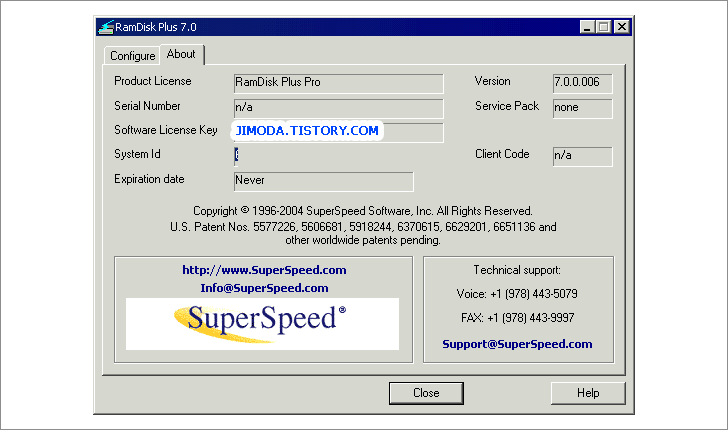The image size is (728, 430).
Task: Click the 'System Id' label
Action: [137, 154]
